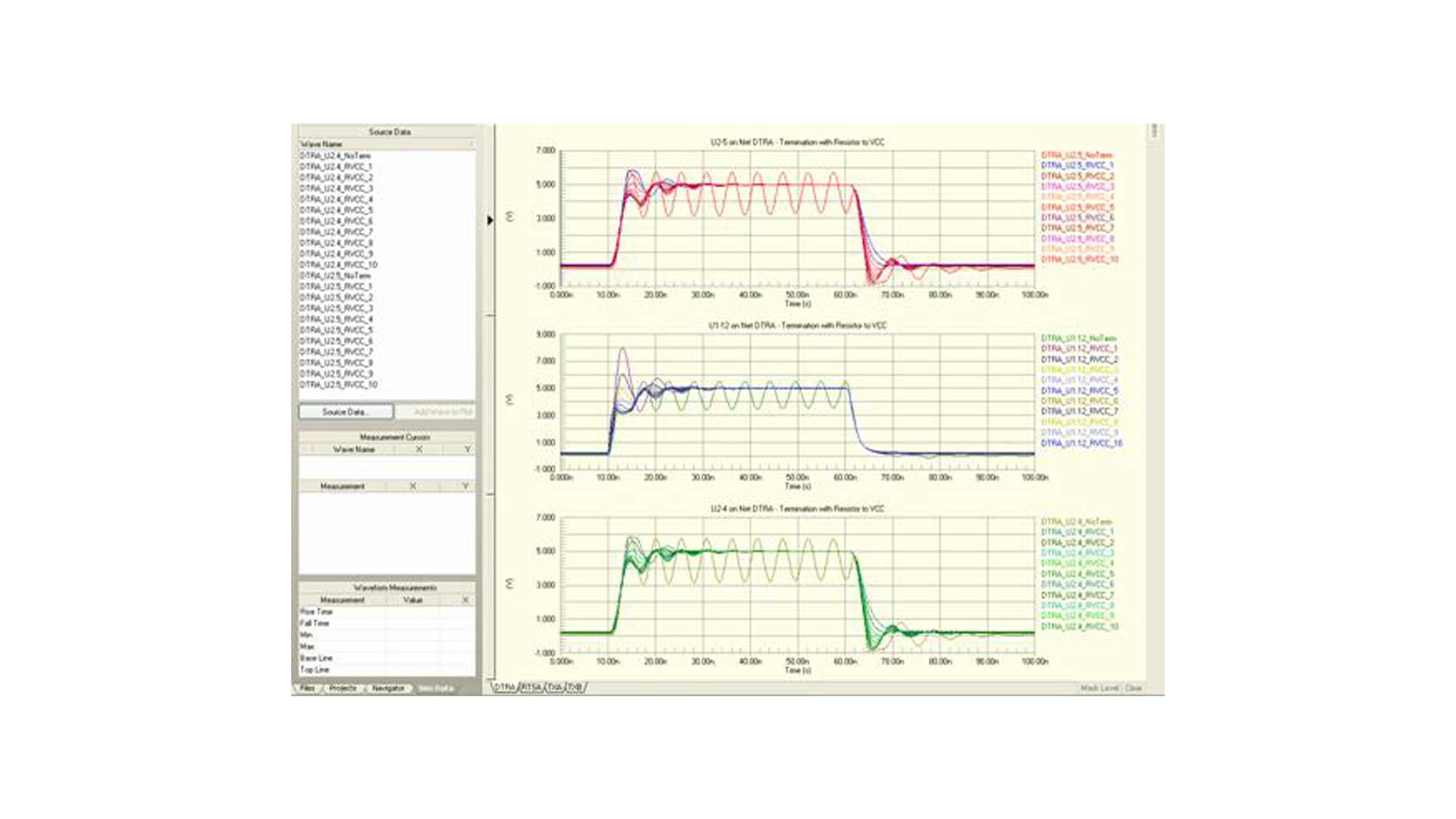Select the Base Line measurement row
Viewport: 1456px width, 819px height.
387,658
